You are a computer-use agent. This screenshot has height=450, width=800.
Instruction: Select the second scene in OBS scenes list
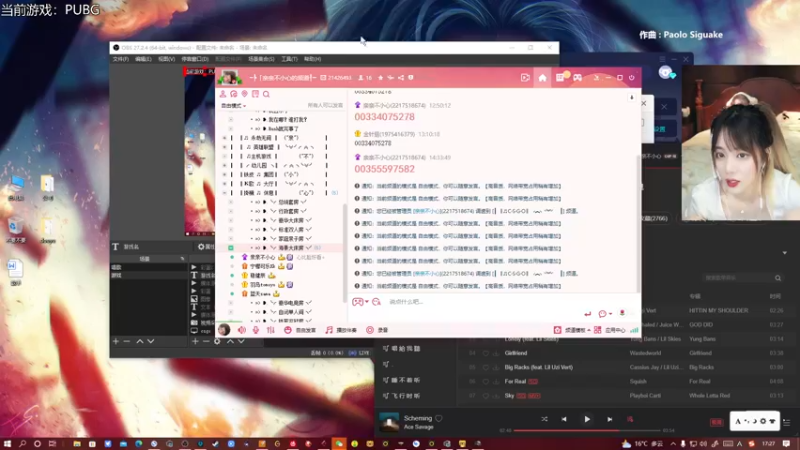click(x=148, y=275)
